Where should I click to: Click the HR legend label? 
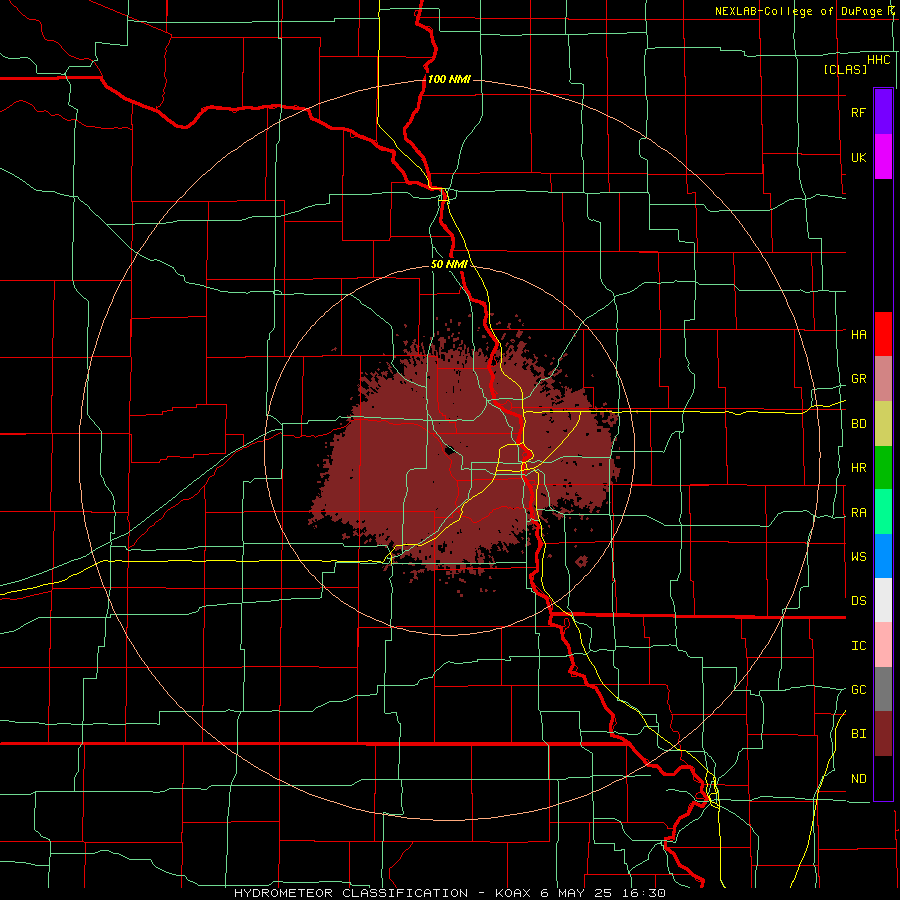[858, 468]
